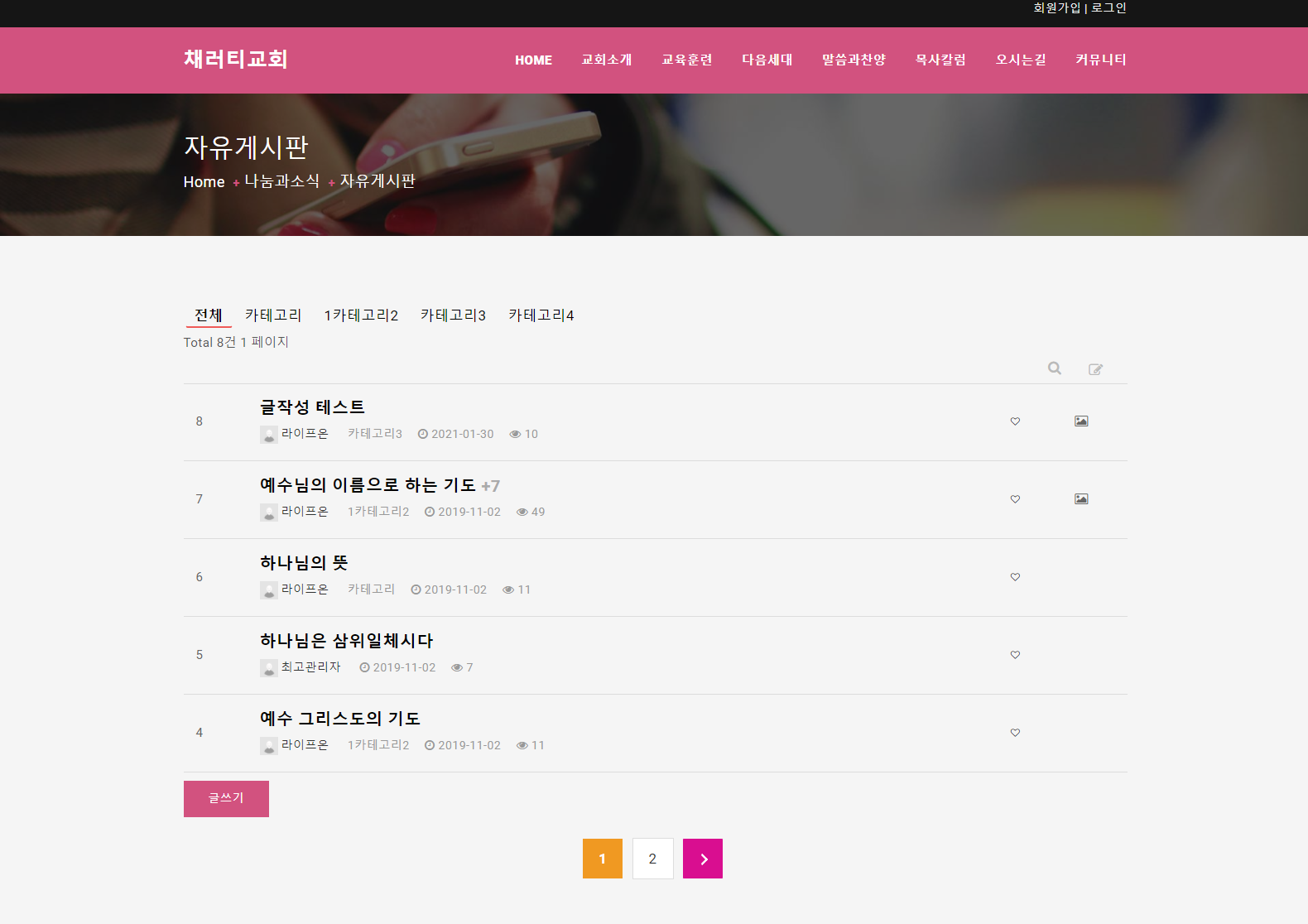Select the 카테고리4 tab
Screen dimensions: 1308x924
541,315
